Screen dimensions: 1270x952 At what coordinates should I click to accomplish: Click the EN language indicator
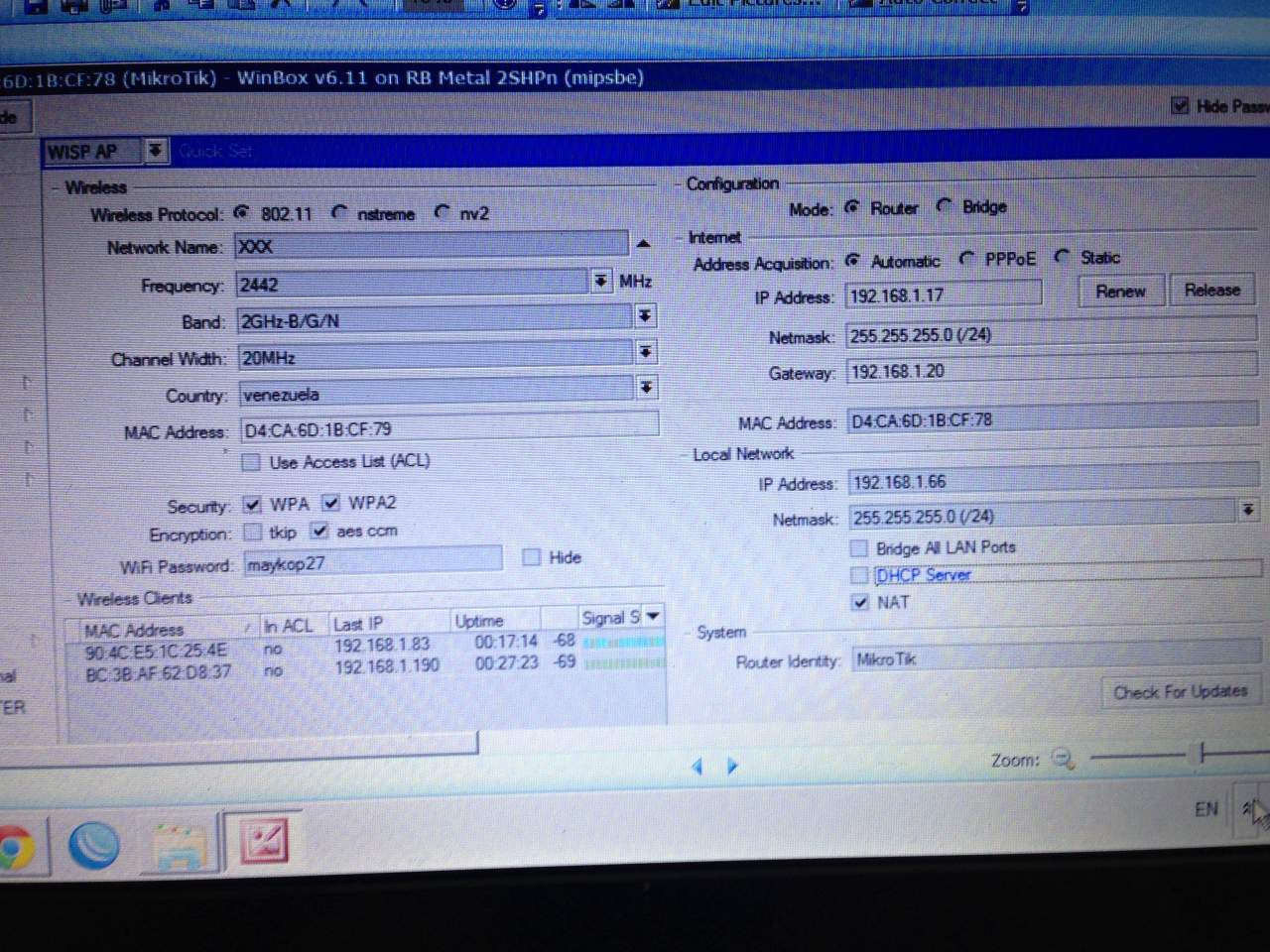pyautogui.click(x=1206, y=809)
